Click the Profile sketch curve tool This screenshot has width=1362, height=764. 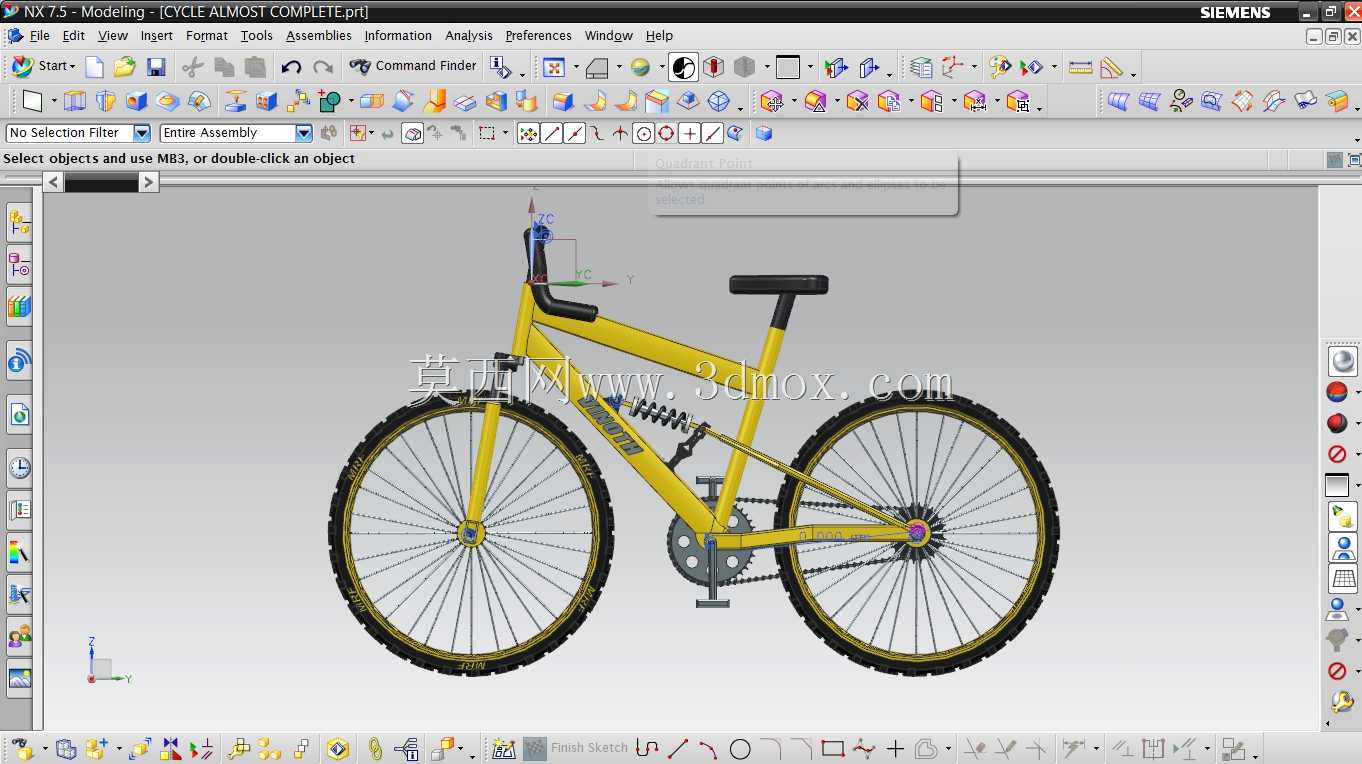(647, 748)
